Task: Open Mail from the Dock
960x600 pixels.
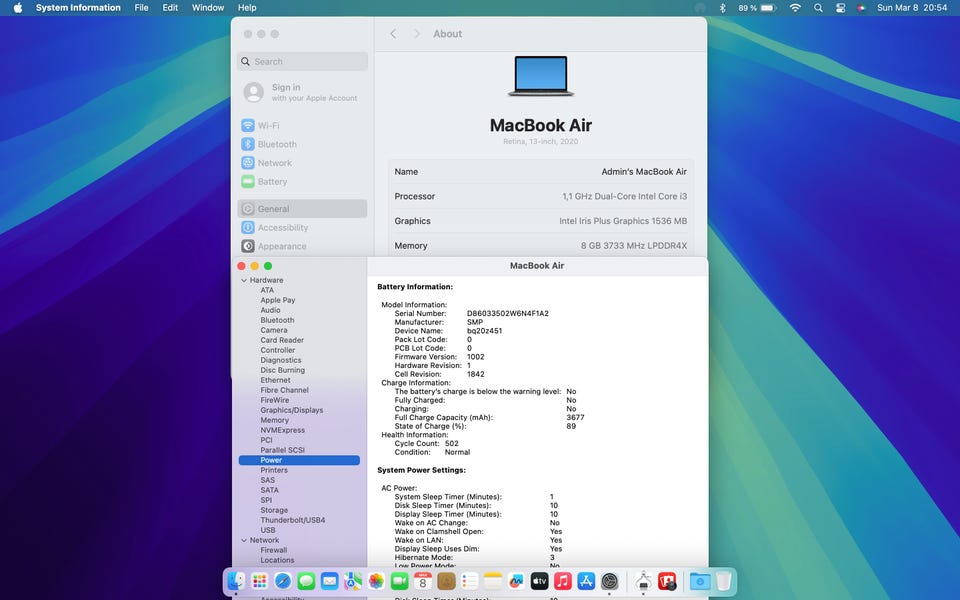Action: tap(329, 580)
